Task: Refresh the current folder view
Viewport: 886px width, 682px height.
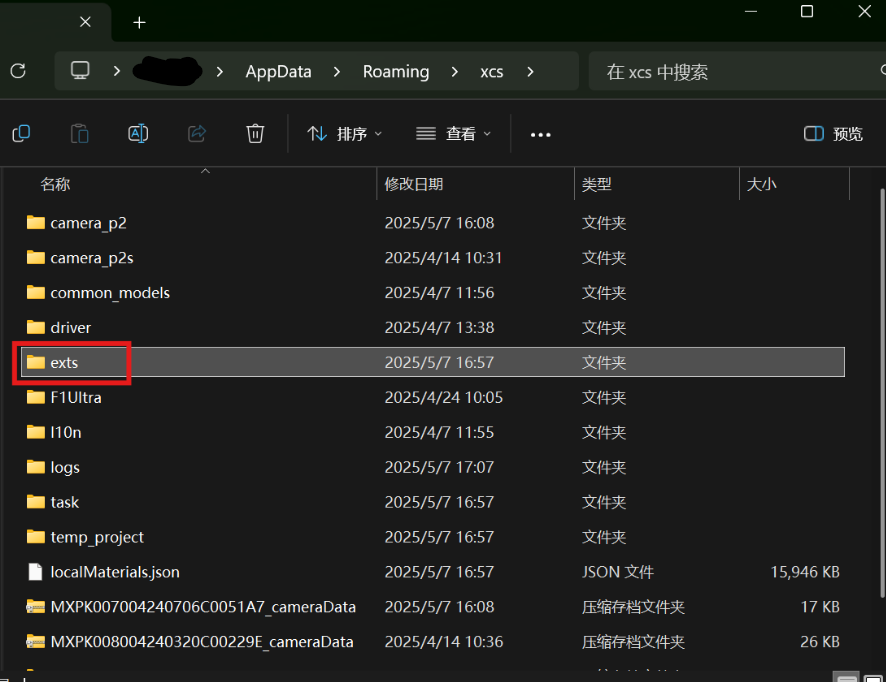Action: point(18,71)
